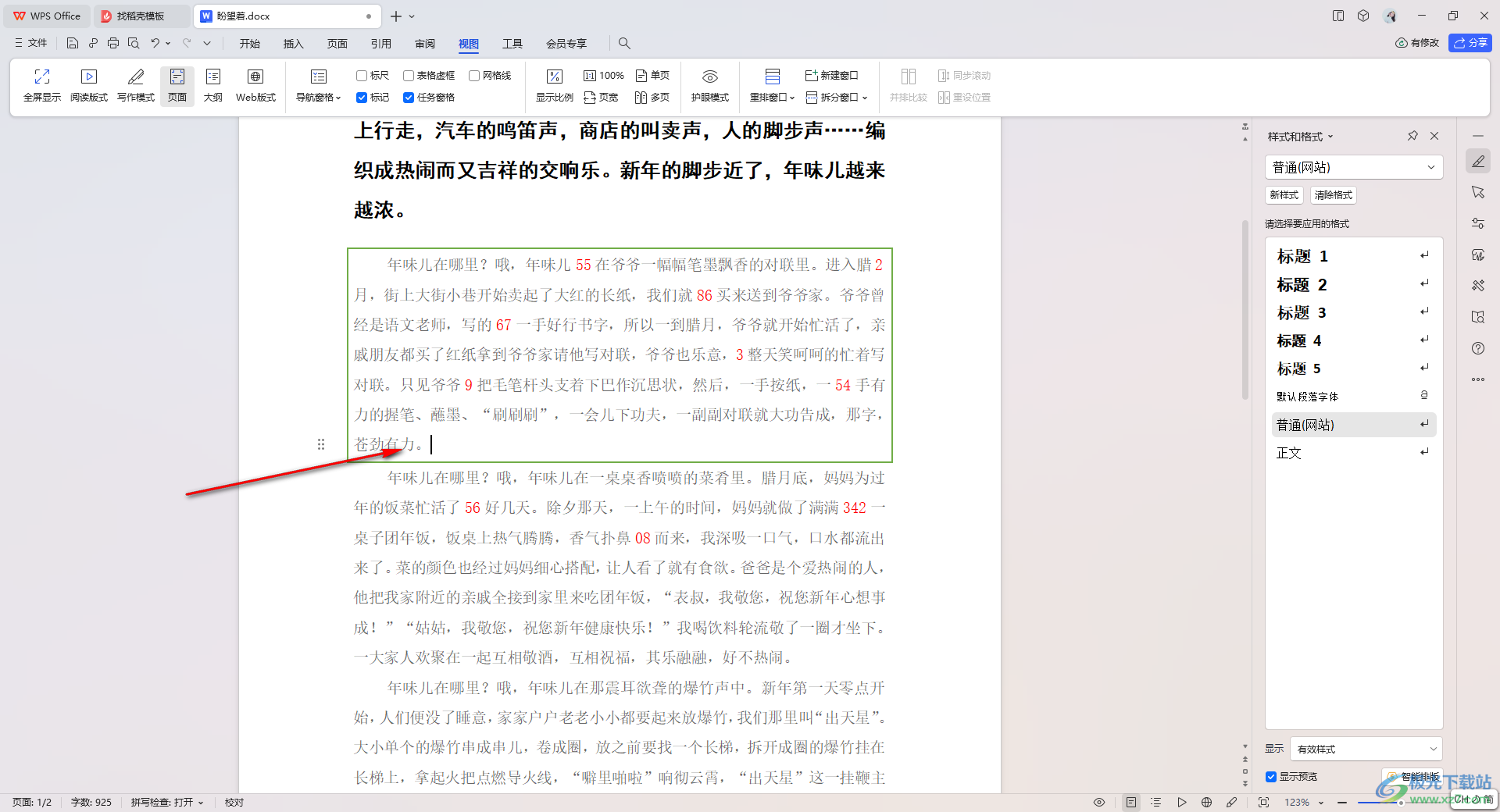Image resolution: width=1500 pixels, height=812 pixels.
Task: Expand the undo history dropdown arrow
Action: tap(168, 43)
